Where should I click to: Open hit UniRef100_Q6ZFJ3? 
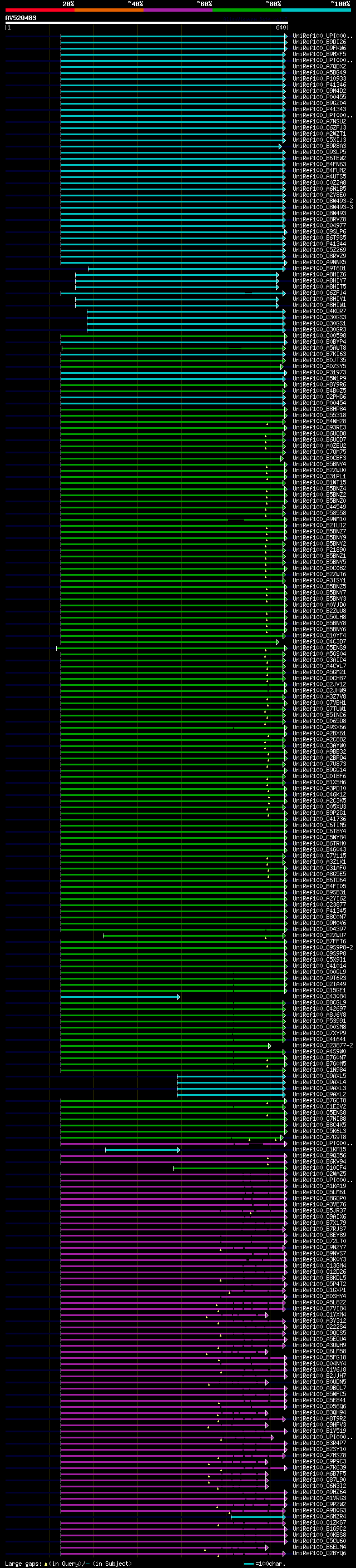(x=319, y=127)
